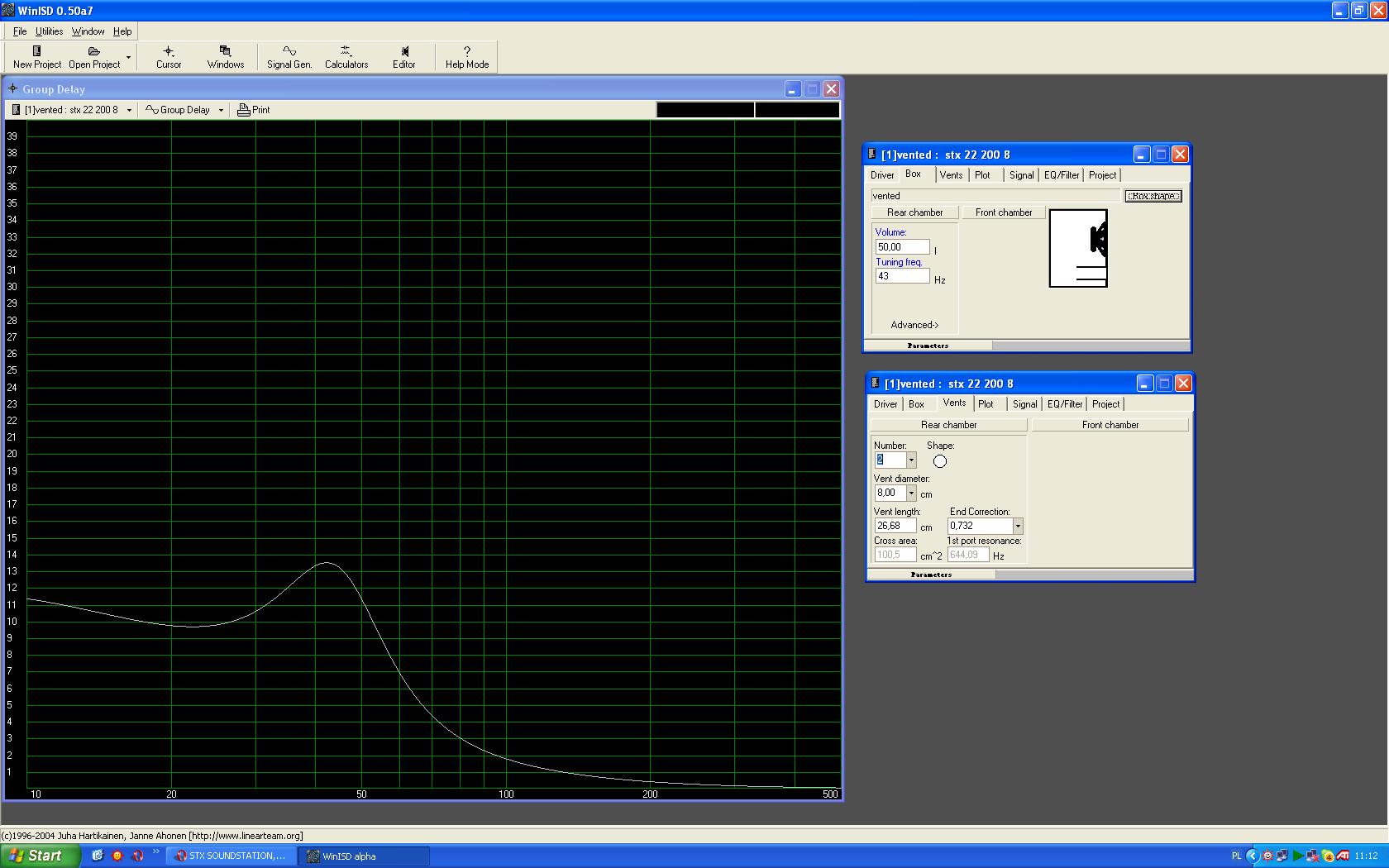Click the Tuning freq. input field
Viewport: 1389px width, 868px height.
(902, 276)
